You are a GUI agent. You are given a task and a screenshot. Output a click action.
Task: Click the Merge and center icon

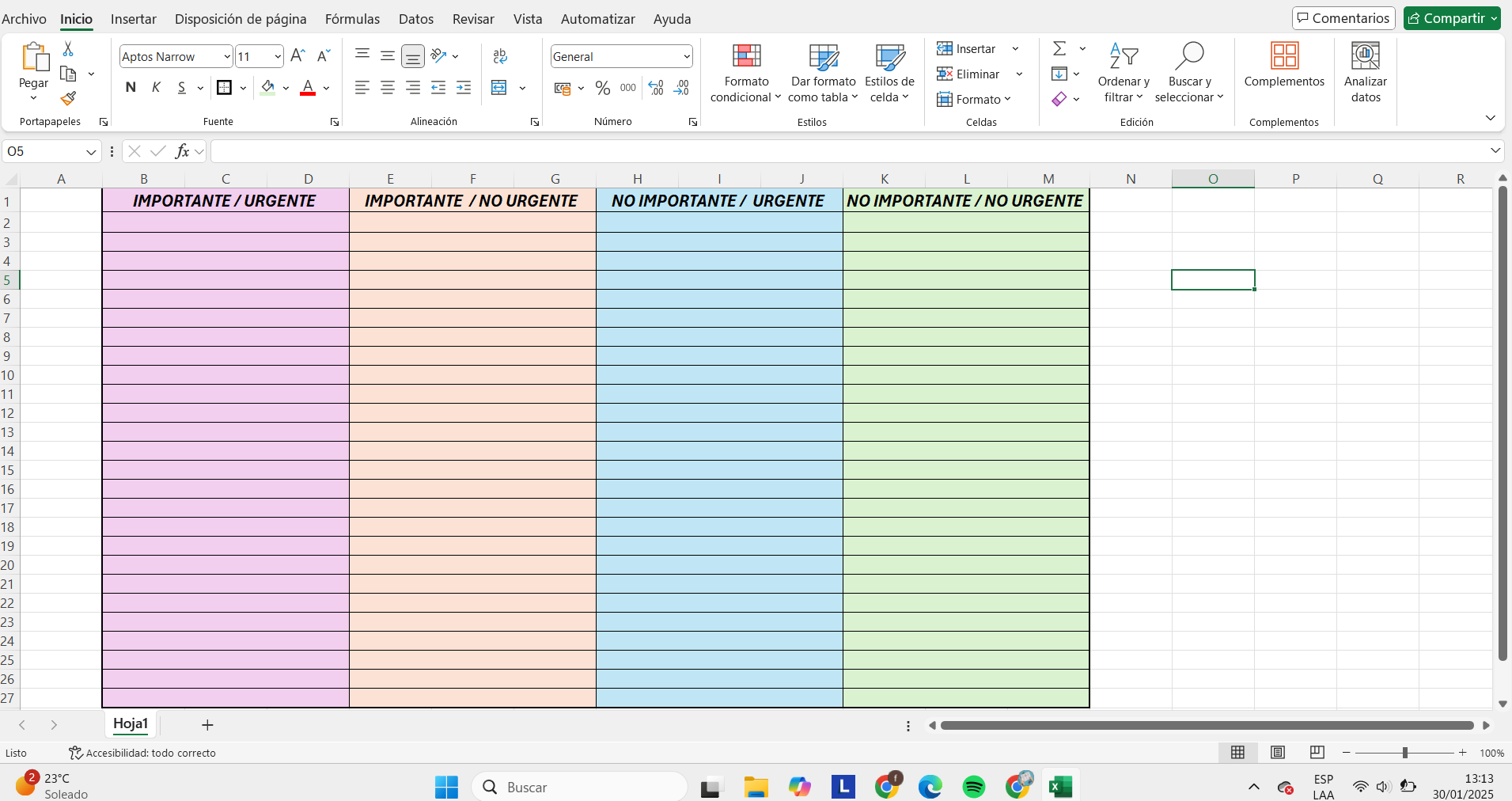[x=499, y=87]
